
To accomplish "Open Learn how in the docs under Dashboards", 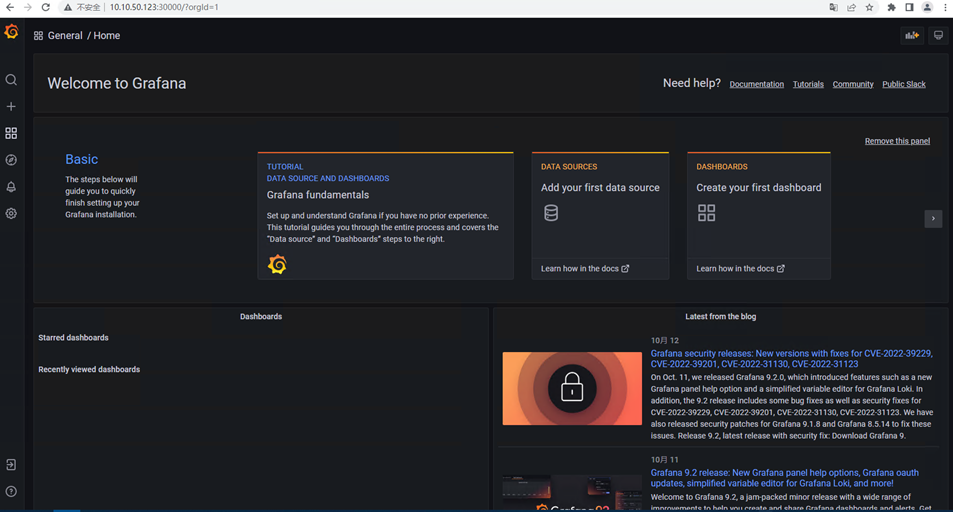I will click(740, 269).
